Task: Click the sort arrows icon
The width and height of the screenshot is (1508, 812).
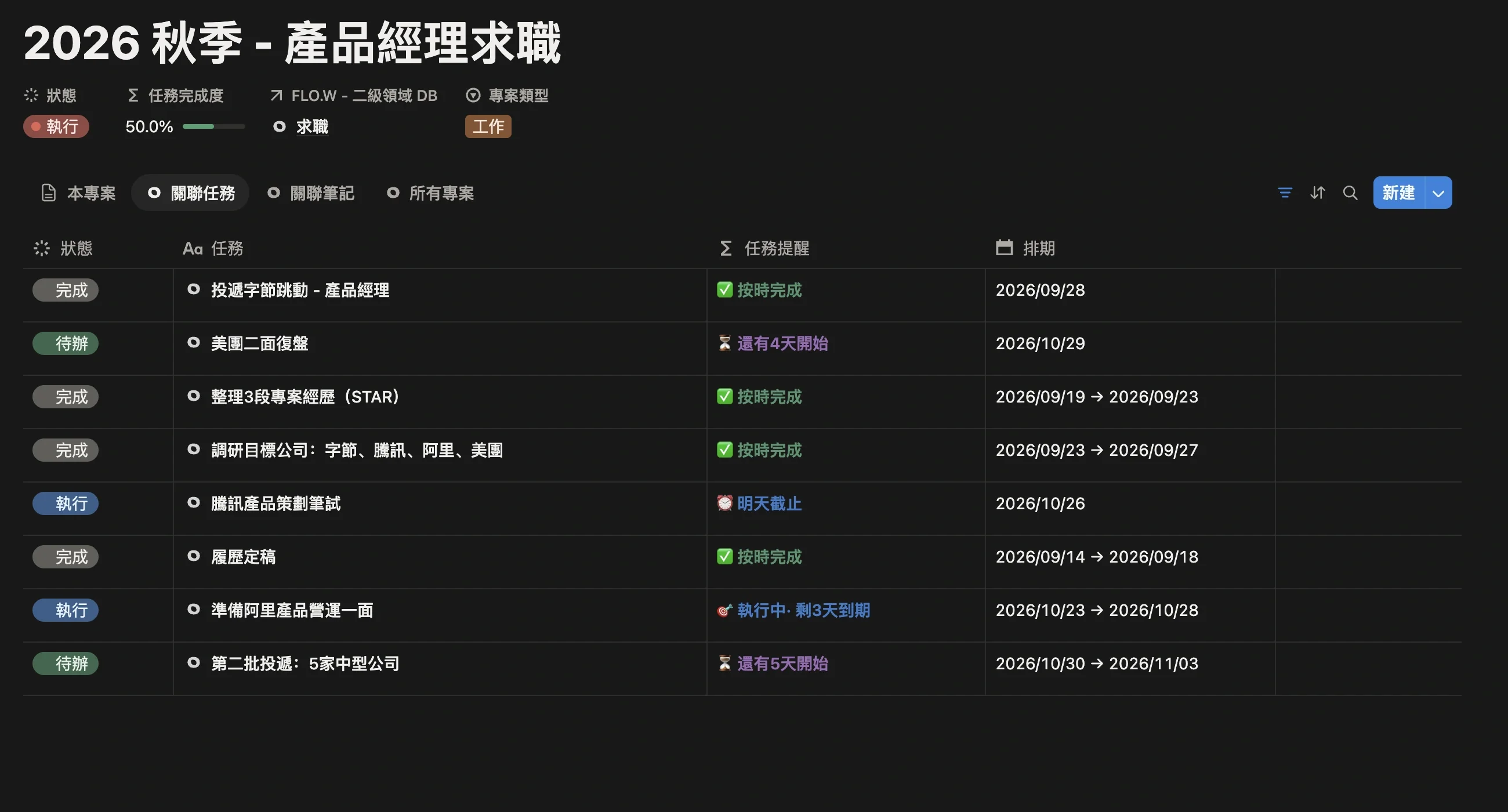Action: click(x=1318, y=193)
